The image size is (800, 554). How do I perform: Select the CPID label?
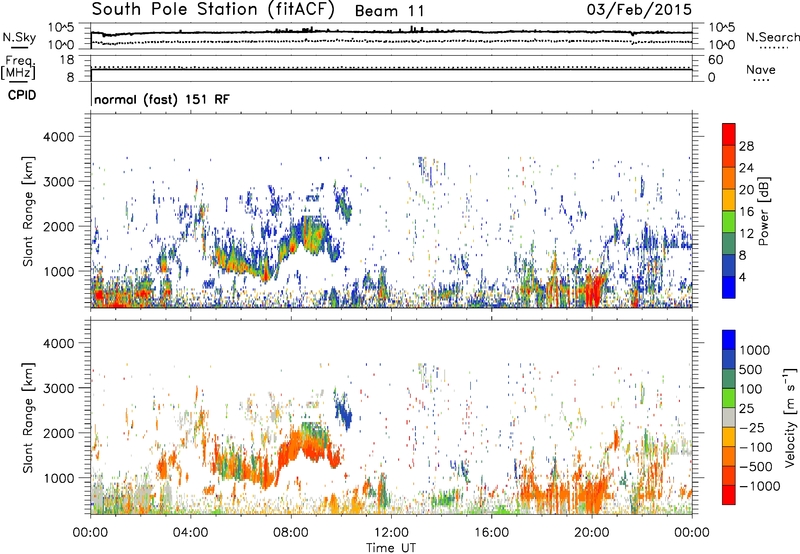(22, 95)
